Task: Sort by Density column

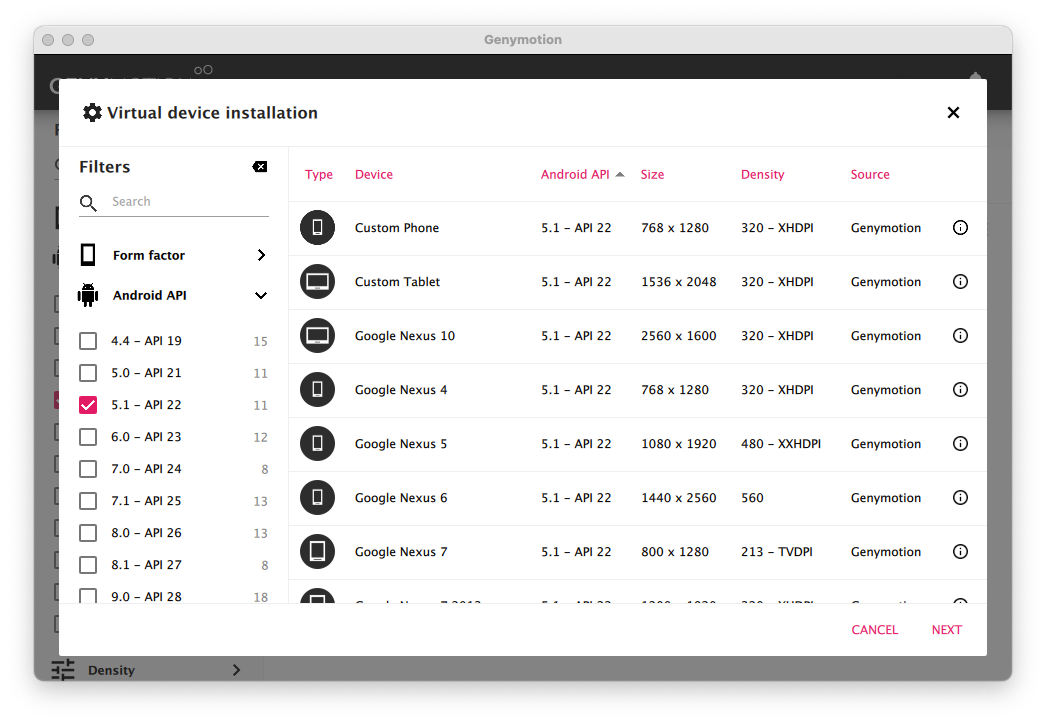Action: [x=762, y=174]
